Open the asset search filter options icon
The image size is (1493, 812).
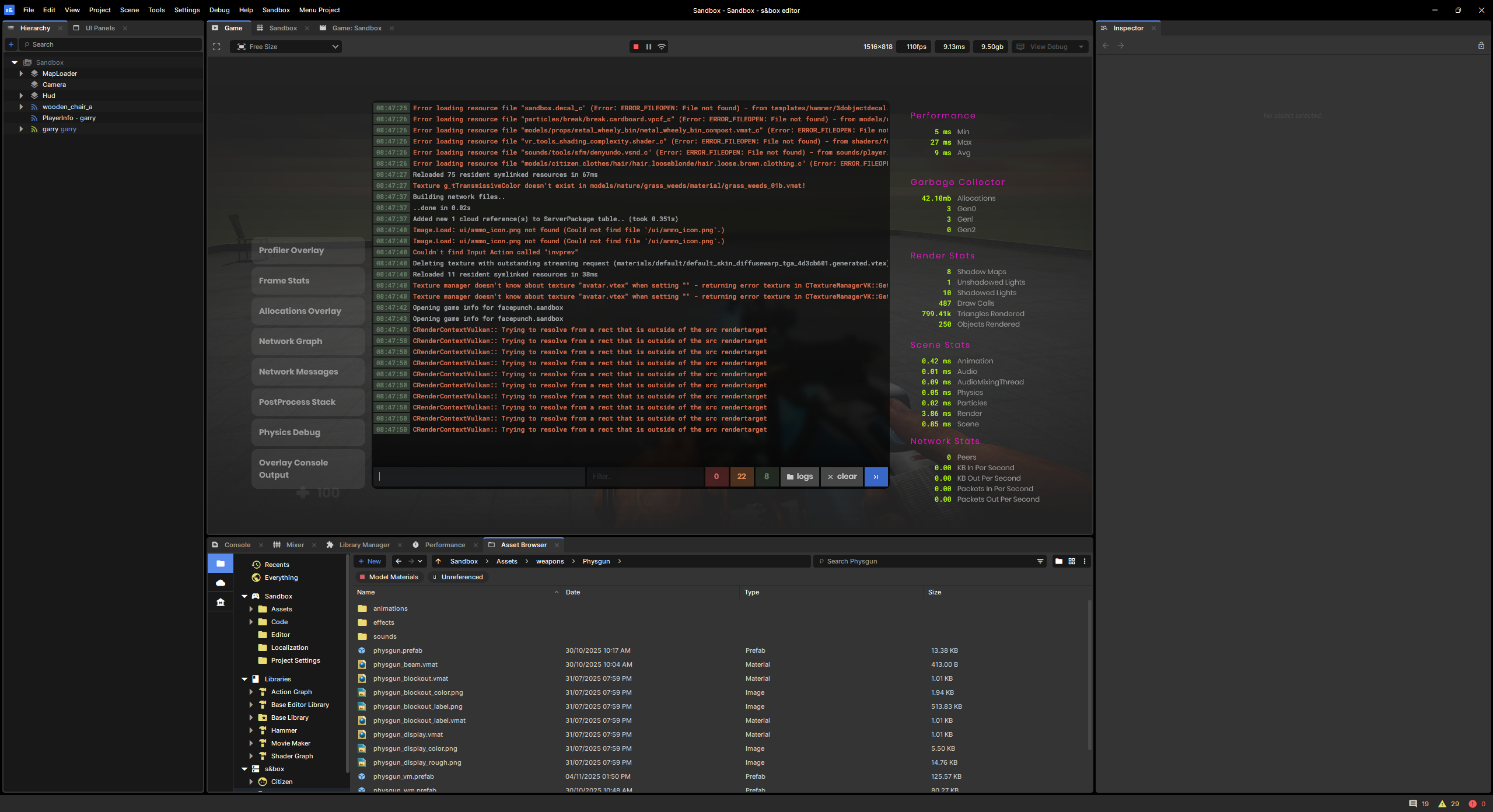(x=1040, y=561)
